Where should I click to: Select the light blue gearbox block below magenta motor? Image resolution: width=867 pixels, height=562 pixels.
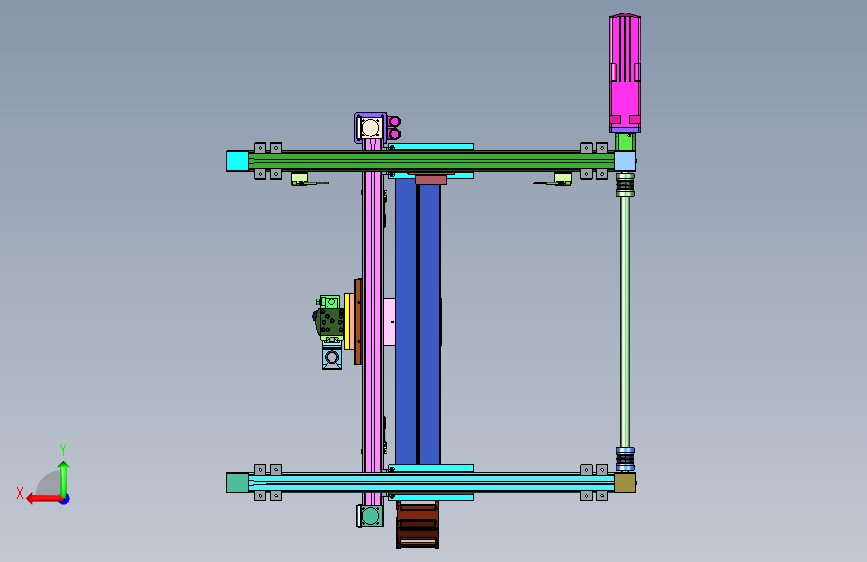tap(625, 161)
